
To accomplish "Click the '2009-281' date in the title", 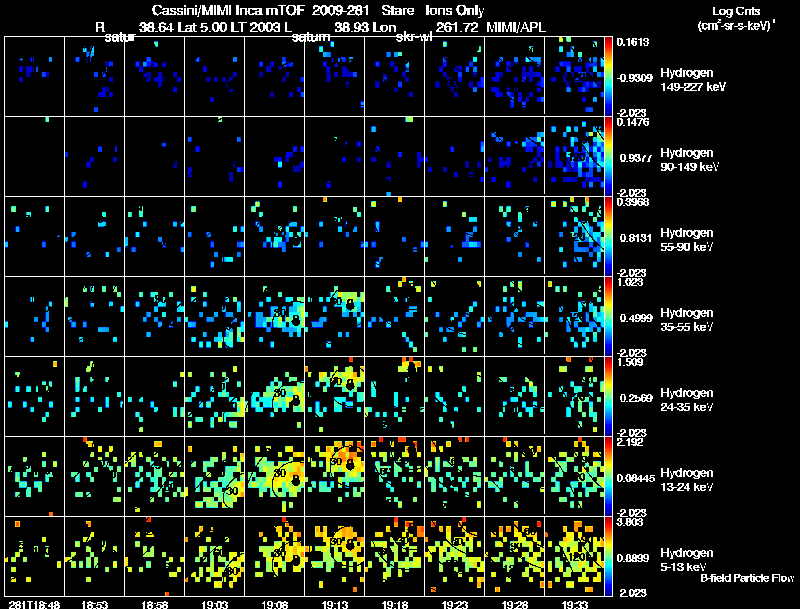I will click(x=339, y=10).
